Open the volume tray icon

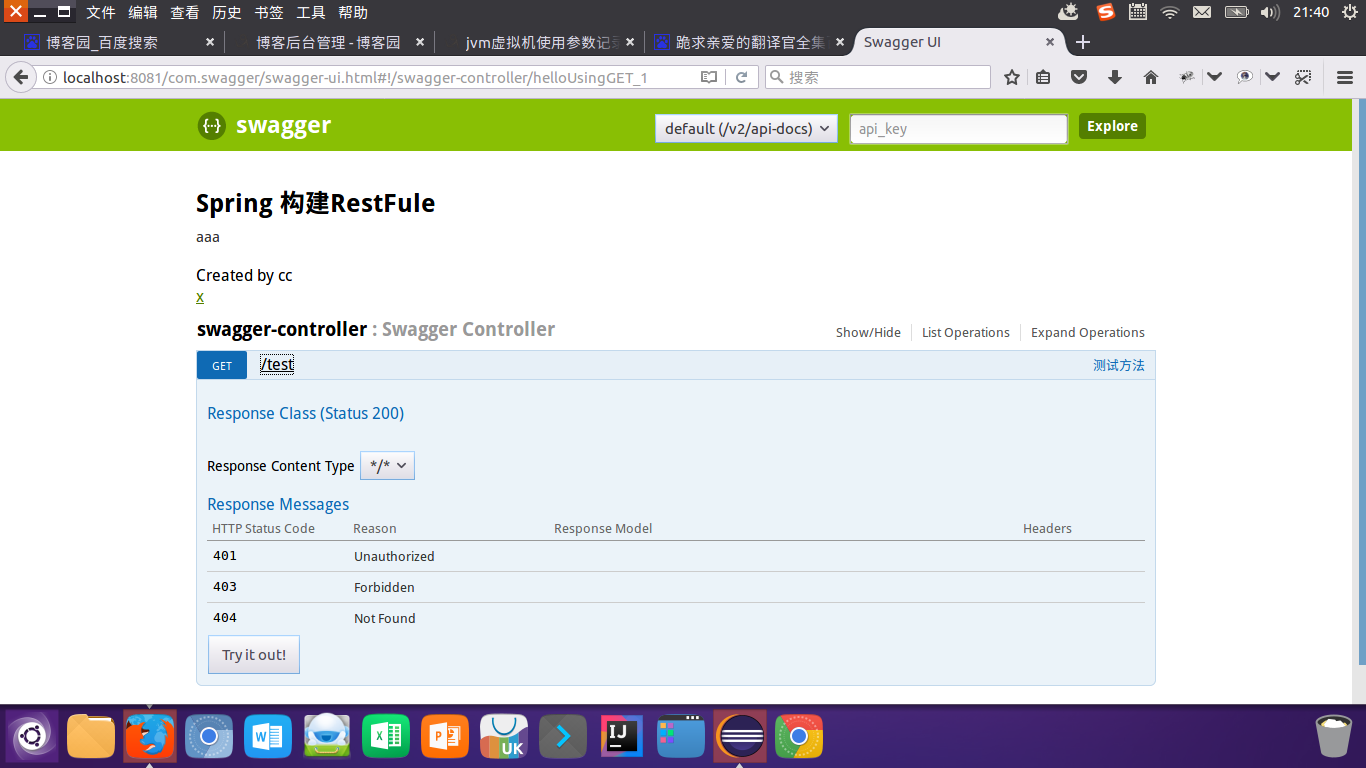point(1270,12)
